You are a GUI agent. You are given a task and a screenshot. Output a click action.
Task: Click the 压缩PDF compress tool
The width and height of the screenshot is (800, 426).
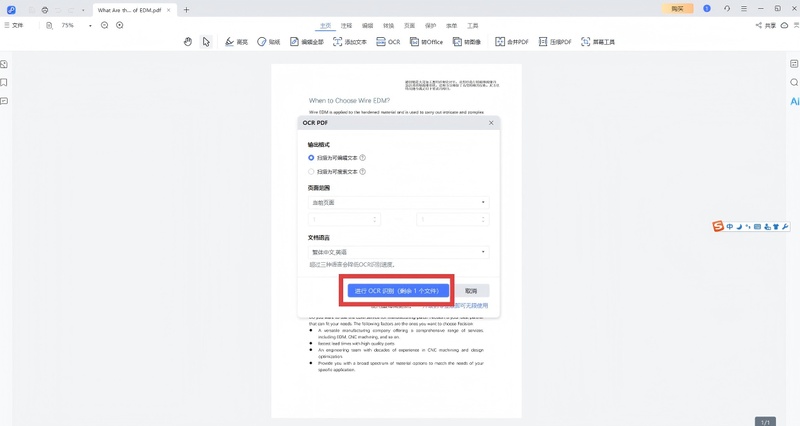554,42
